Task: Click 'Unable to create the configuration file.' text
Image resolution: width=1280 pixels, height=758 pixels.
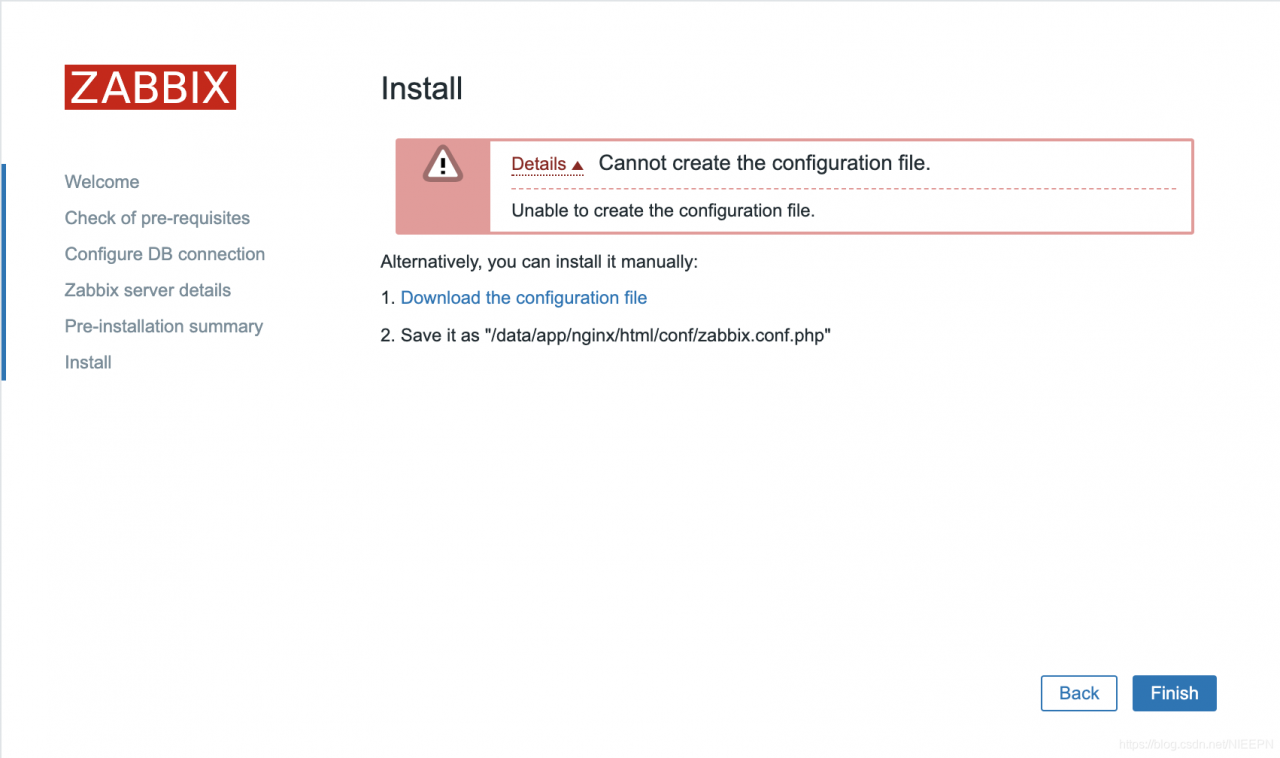Action: (x=663, y=211)
